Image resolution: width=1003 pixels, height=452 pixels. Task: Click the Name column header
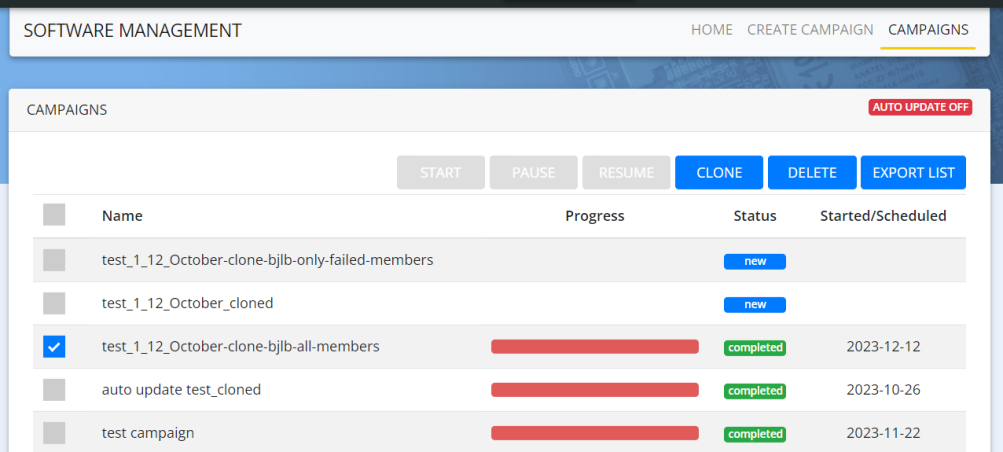tap(122, 216)
